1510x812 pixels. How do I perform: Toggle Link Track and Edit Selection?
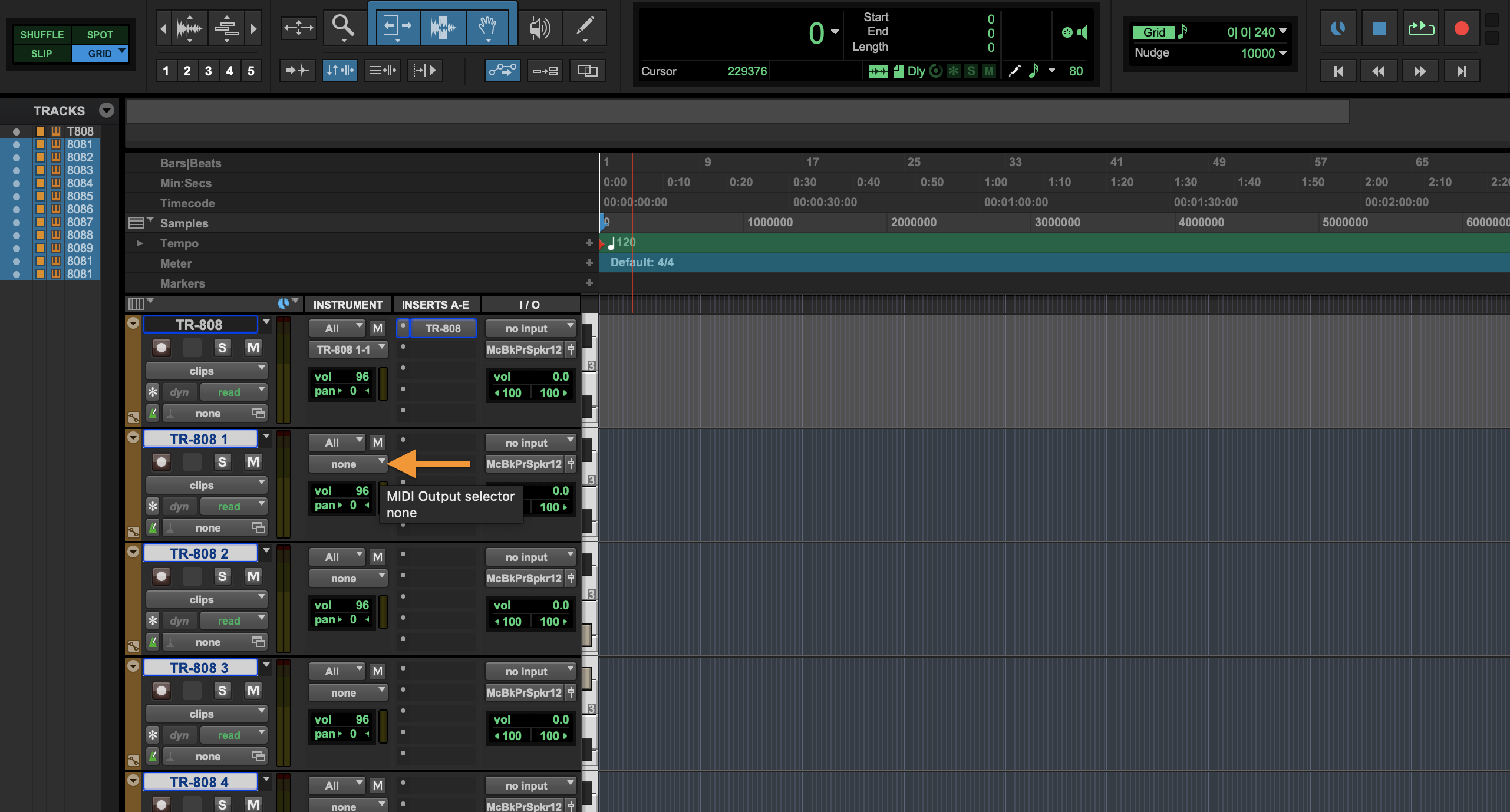(x=383, y=71)
